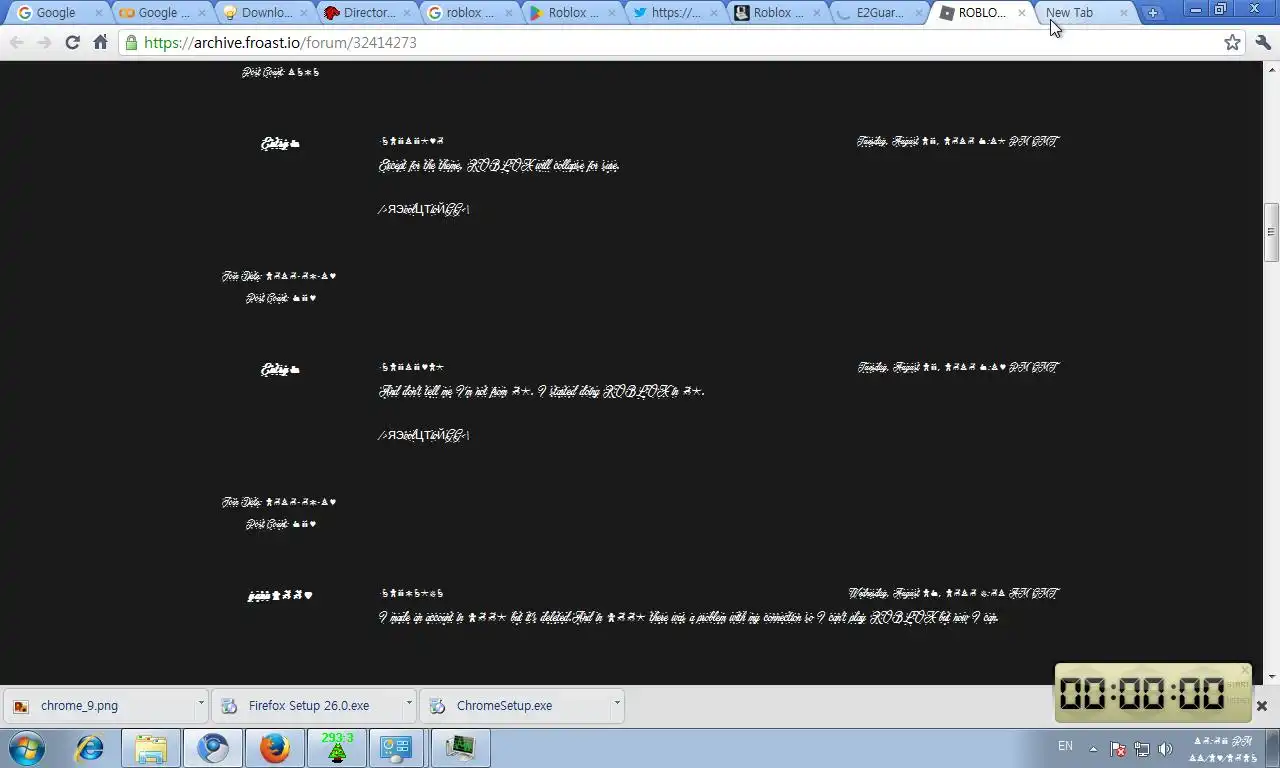Viewport: 1280px width, 768px height.
Task: Expand chrome_9.png download options arrow
Action: tap(200, 705)
